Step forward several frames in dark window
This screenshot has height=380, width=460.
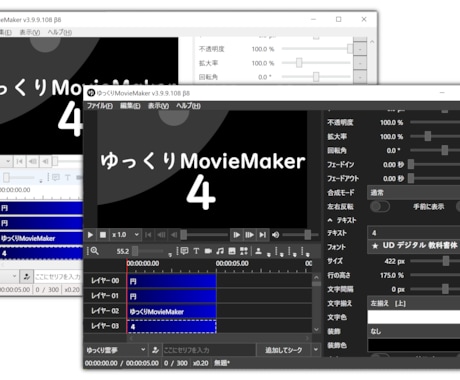click(x=250, y=235)
